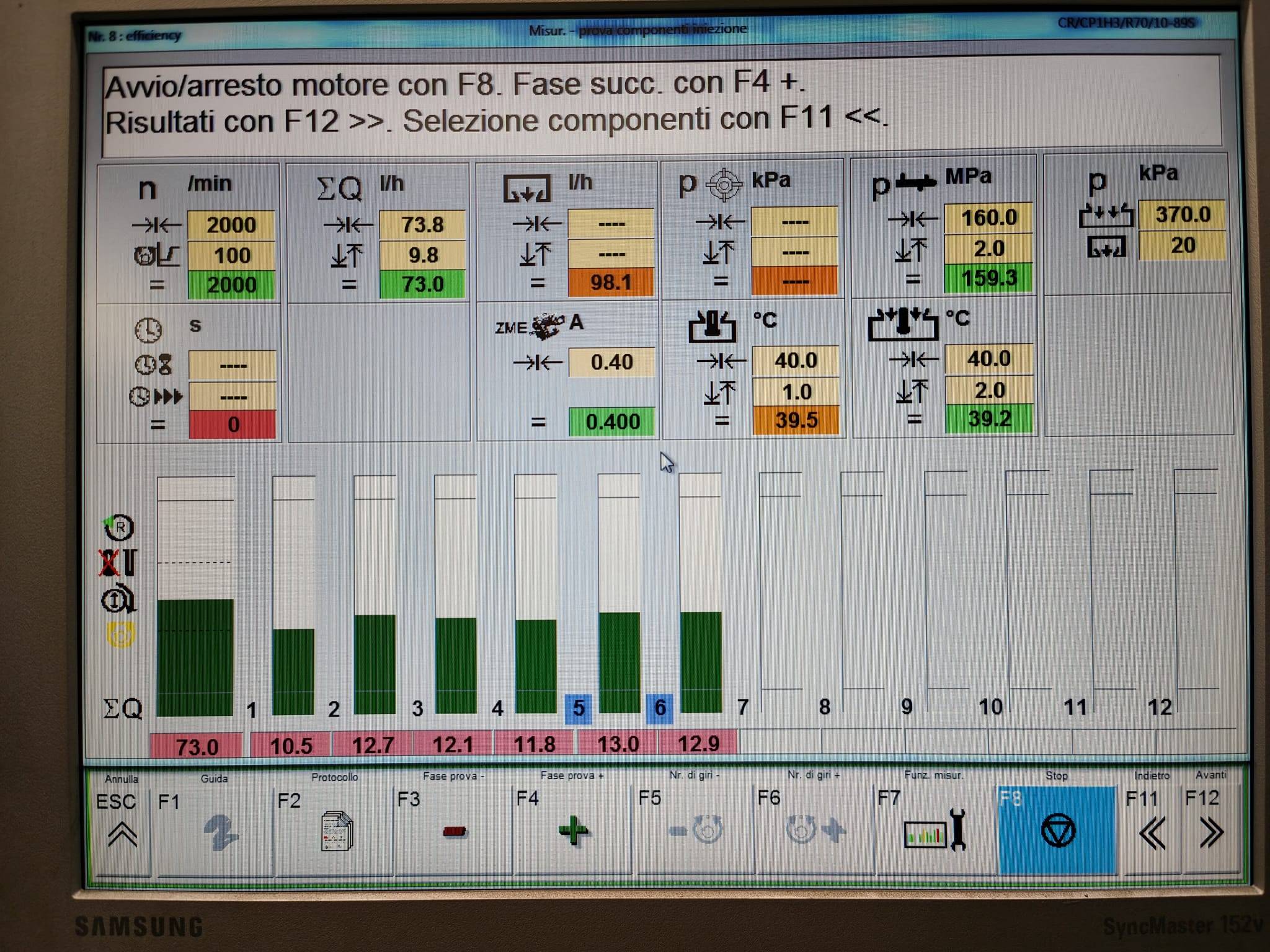Click the pink channel 3 value 12.1
This screenshot has height=952, width=1270.
[x=453, y=744]
